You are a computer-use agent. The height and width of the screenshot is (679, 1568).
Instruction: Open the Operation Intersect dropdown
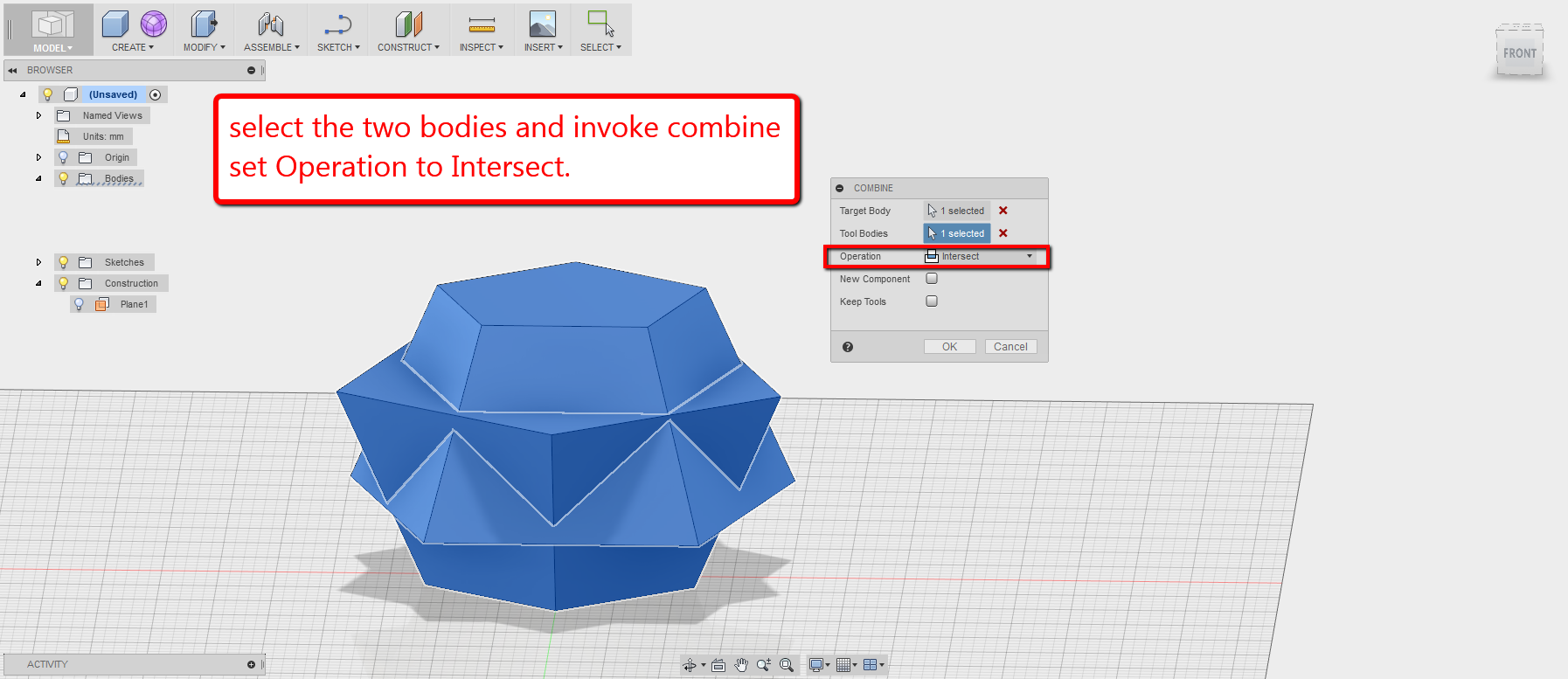980,256
